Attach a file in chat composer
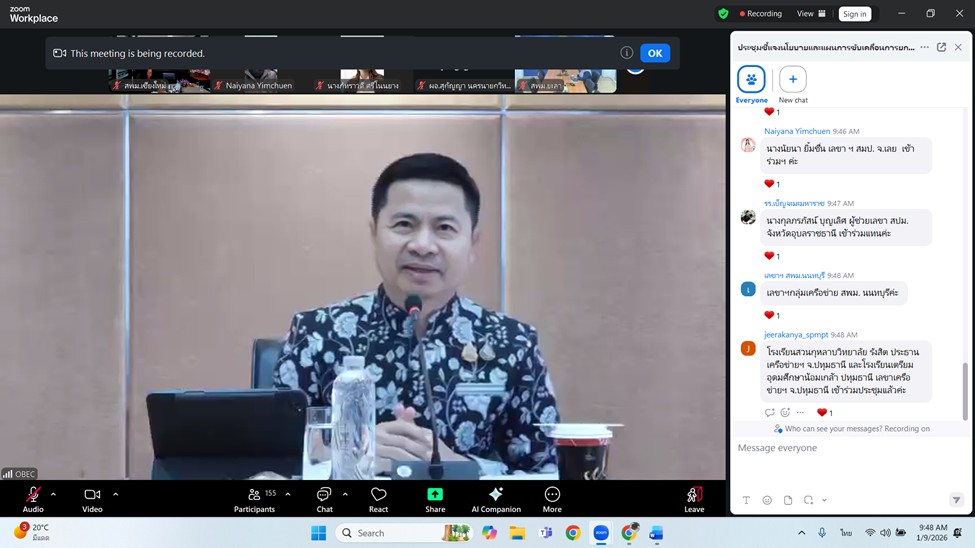975x548 pixels. click(x=788, y=500)
